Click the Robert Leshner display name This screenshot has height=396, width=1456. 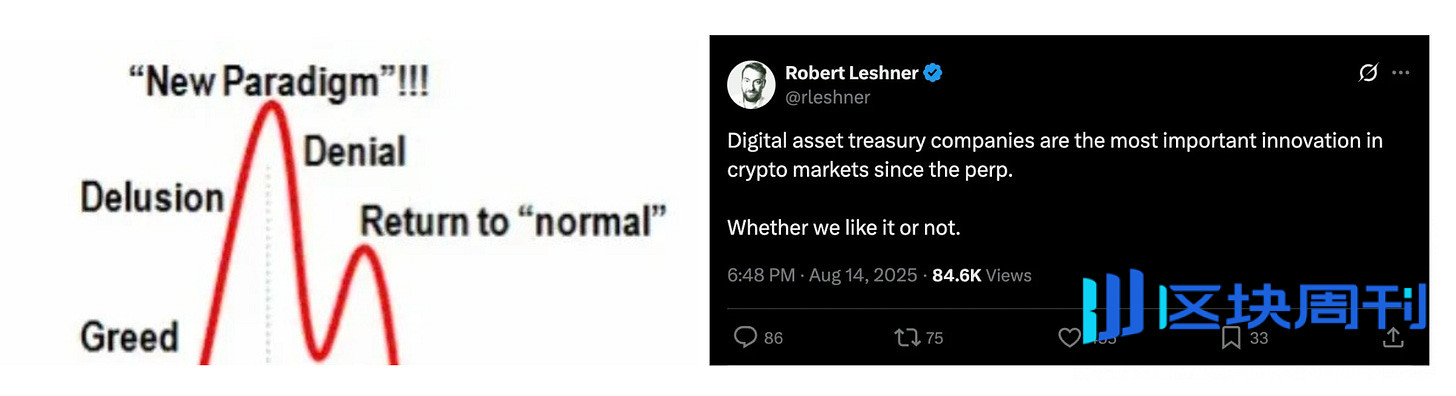(852, 73)
